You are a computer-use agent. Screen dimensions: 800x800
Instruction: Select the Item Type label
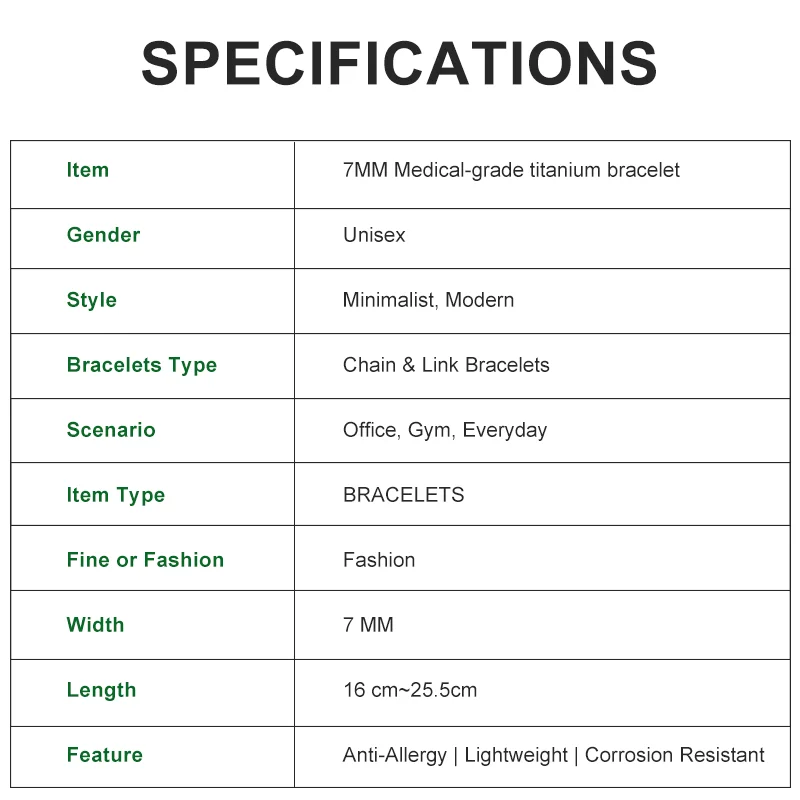(116, 495)
